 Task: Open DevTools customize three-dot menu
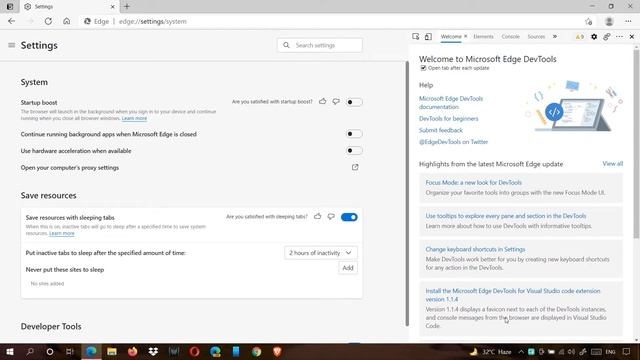[619, 37]
